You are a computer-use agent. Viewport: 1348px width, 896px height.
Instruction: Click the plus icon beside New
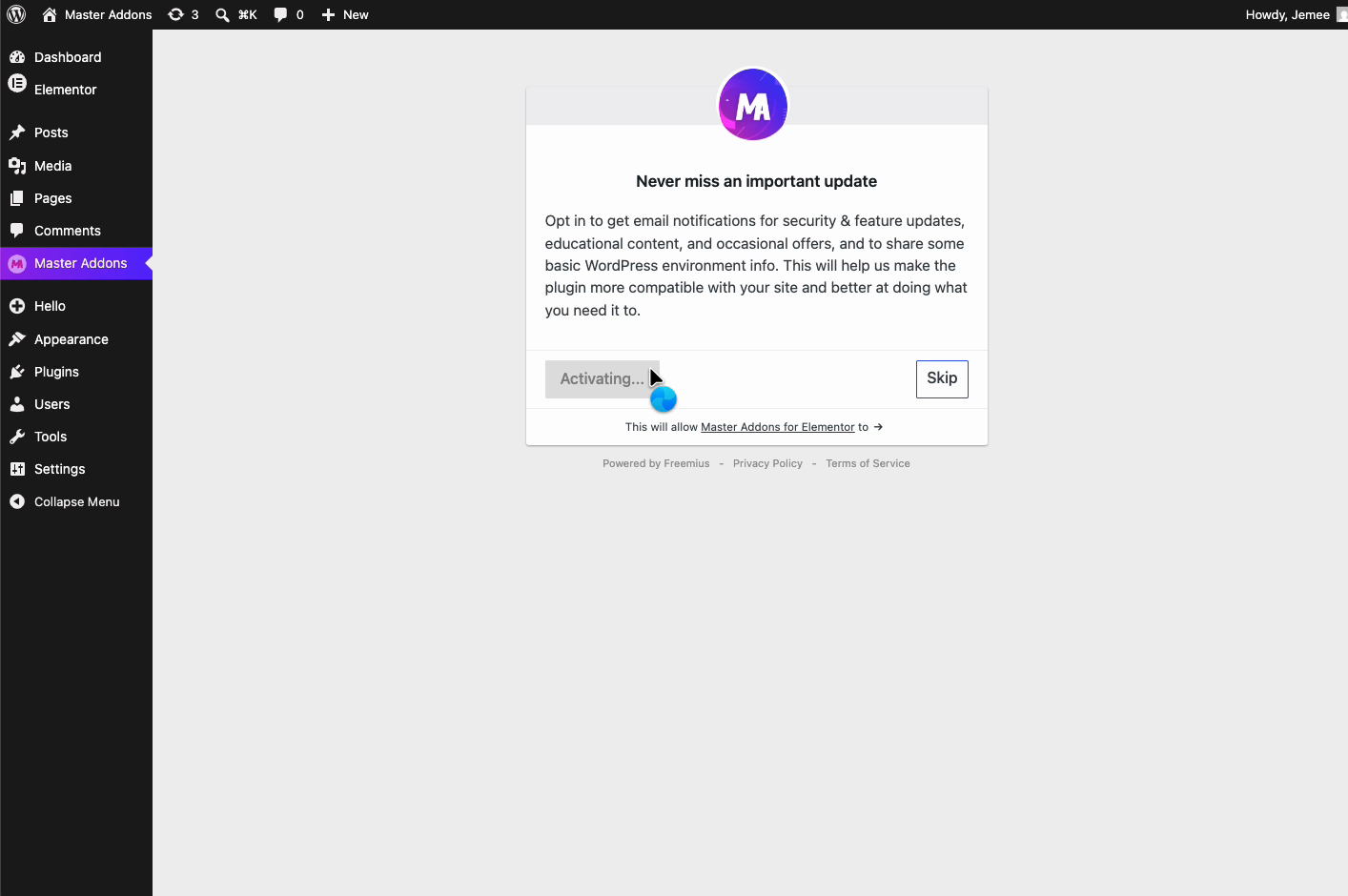point(328,14)
